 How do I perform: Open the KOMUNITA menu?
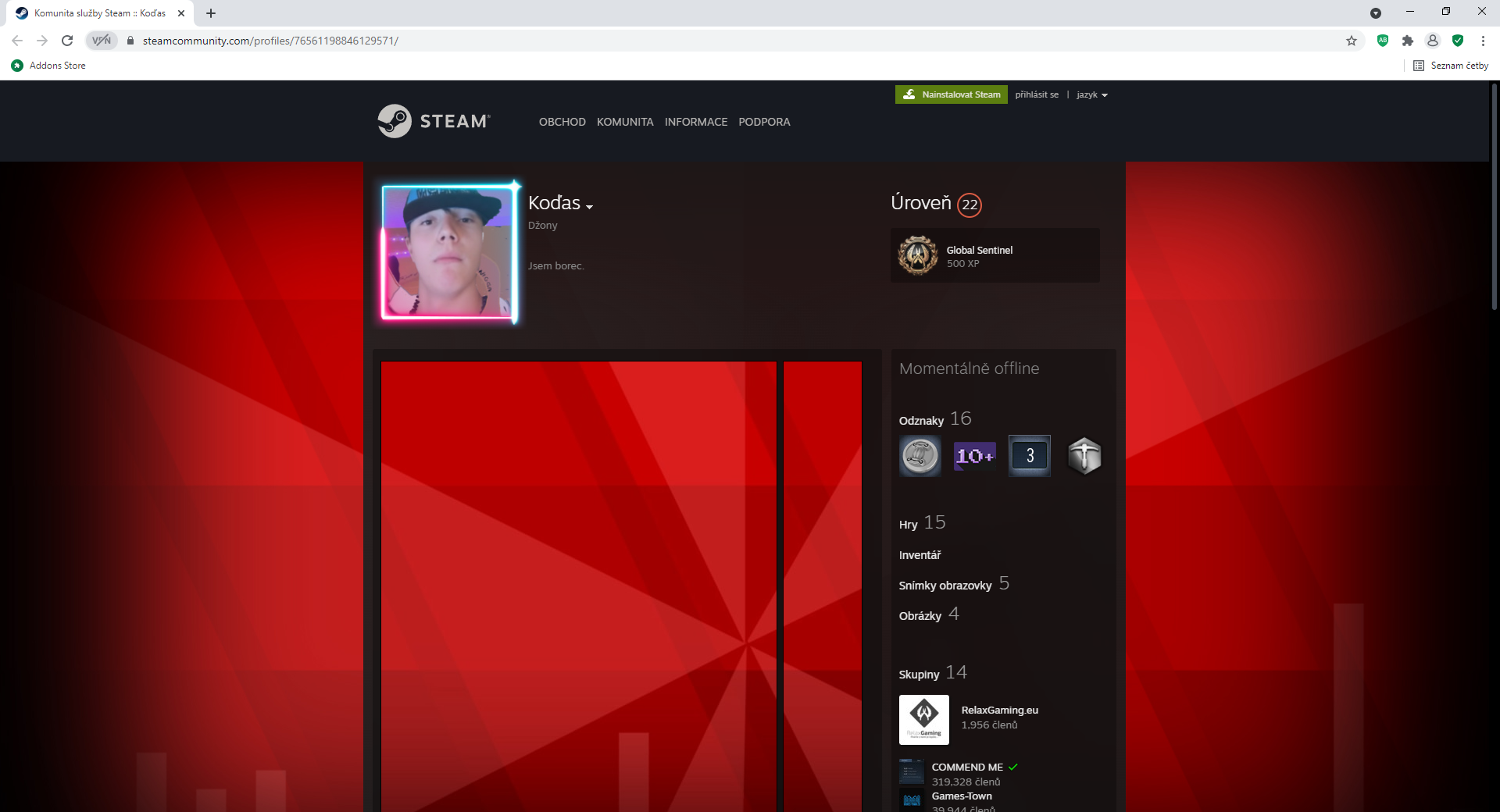pyautogui.click(x=625, y=122)
